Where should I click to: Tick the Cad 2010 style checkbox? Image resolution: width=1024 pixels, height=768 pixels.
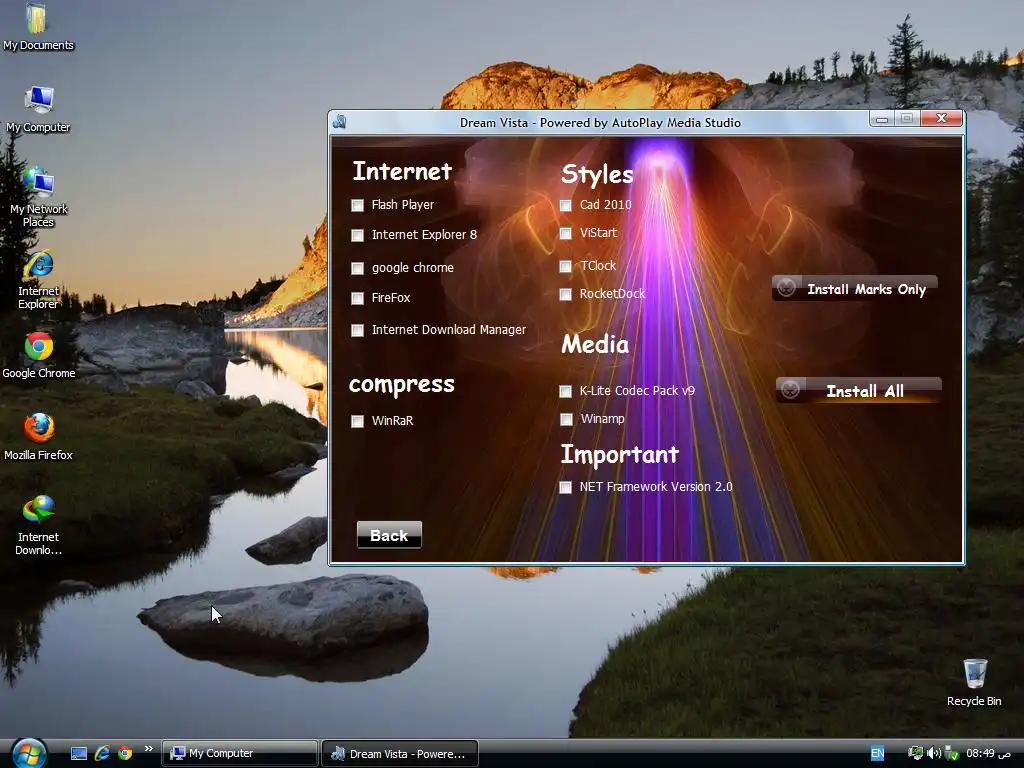(x=566, y=205)
